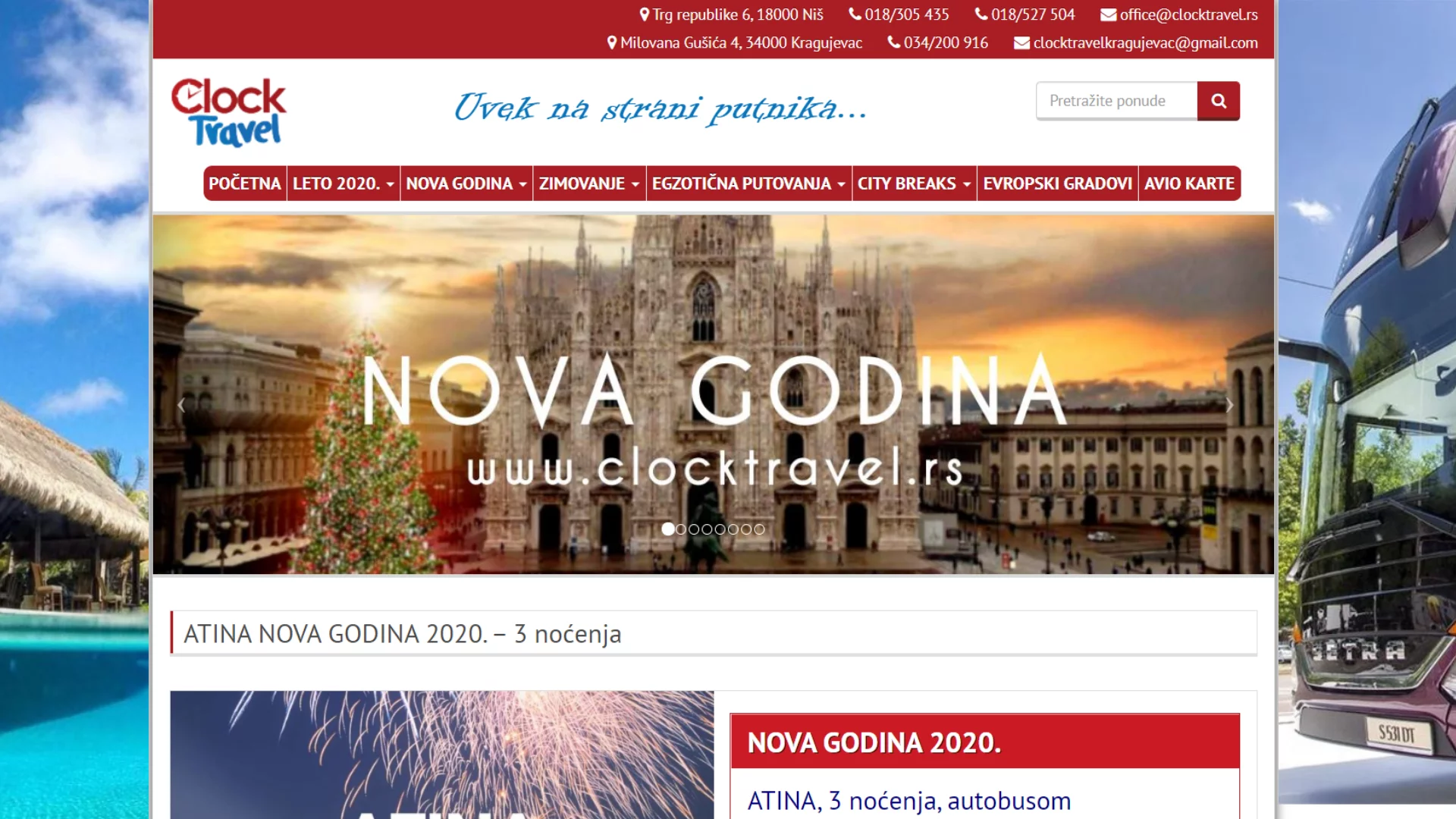Click the Clock Travel logo

coord(228,112)
